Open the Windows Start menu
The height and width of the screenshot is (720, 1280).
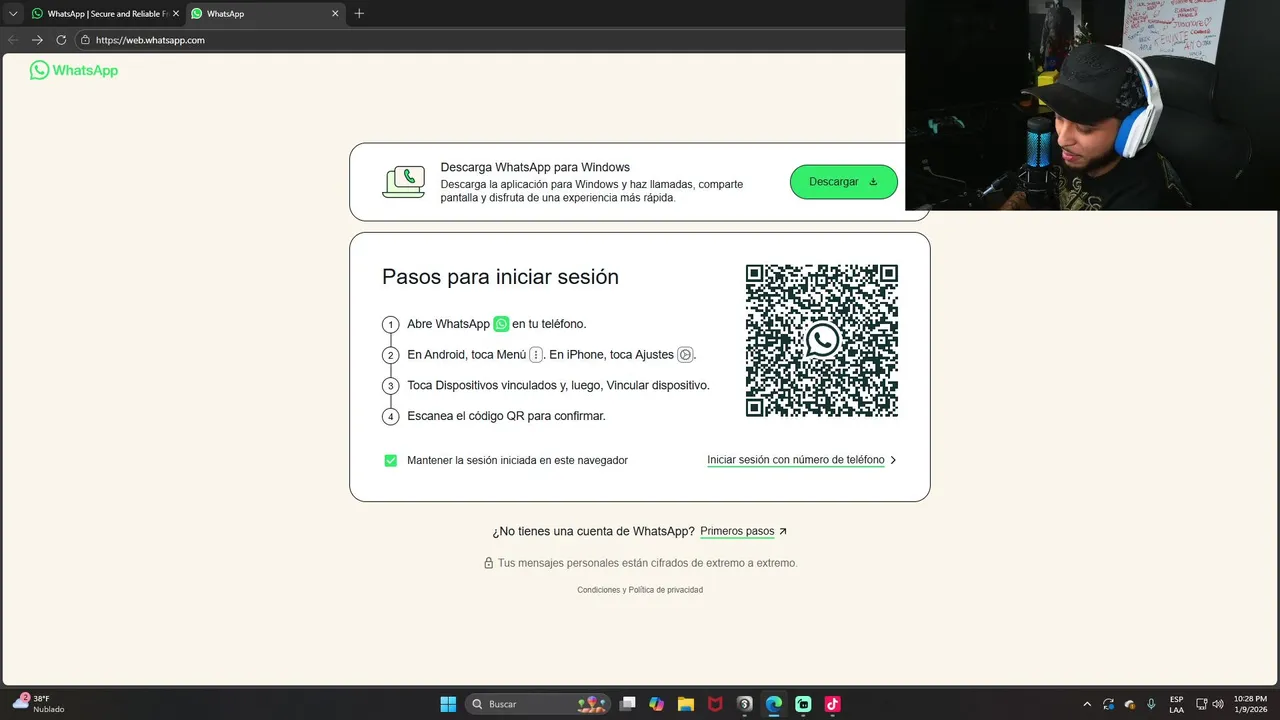448,704
